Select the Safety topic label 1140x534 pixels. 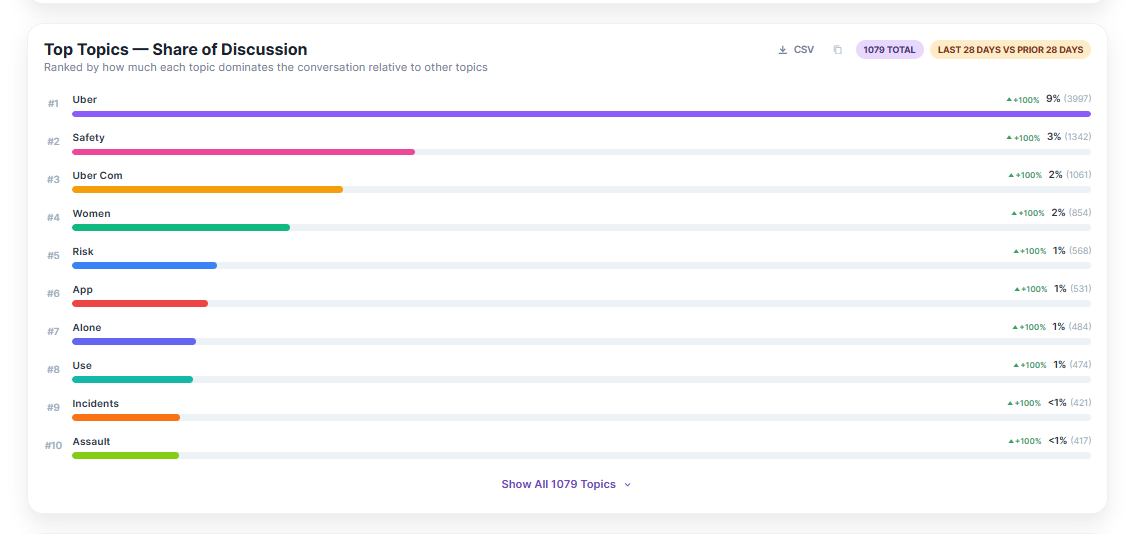click(88, 138)
